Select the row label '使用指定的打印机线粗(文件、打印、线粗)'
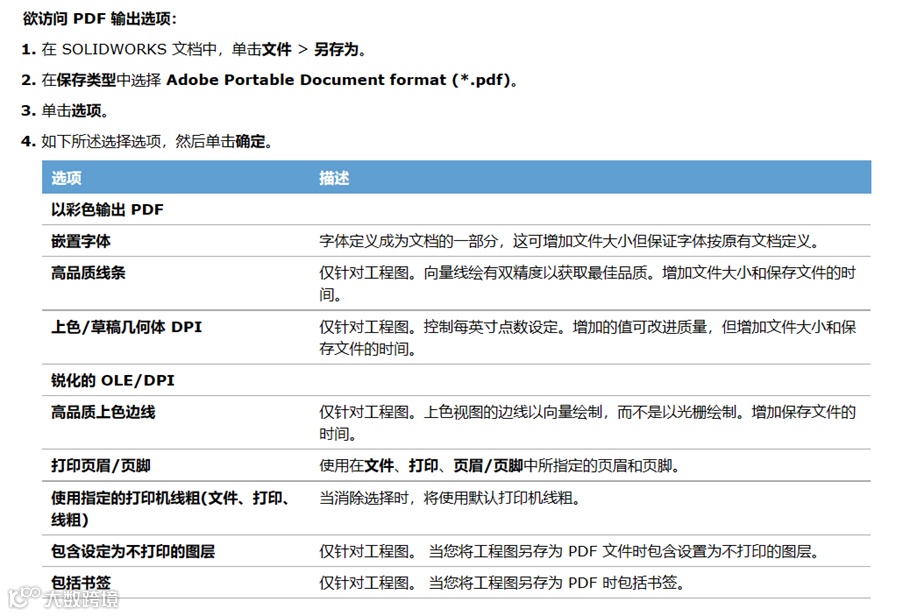The image size is (910, 616). pyautogui.click(x=170, y=509)
